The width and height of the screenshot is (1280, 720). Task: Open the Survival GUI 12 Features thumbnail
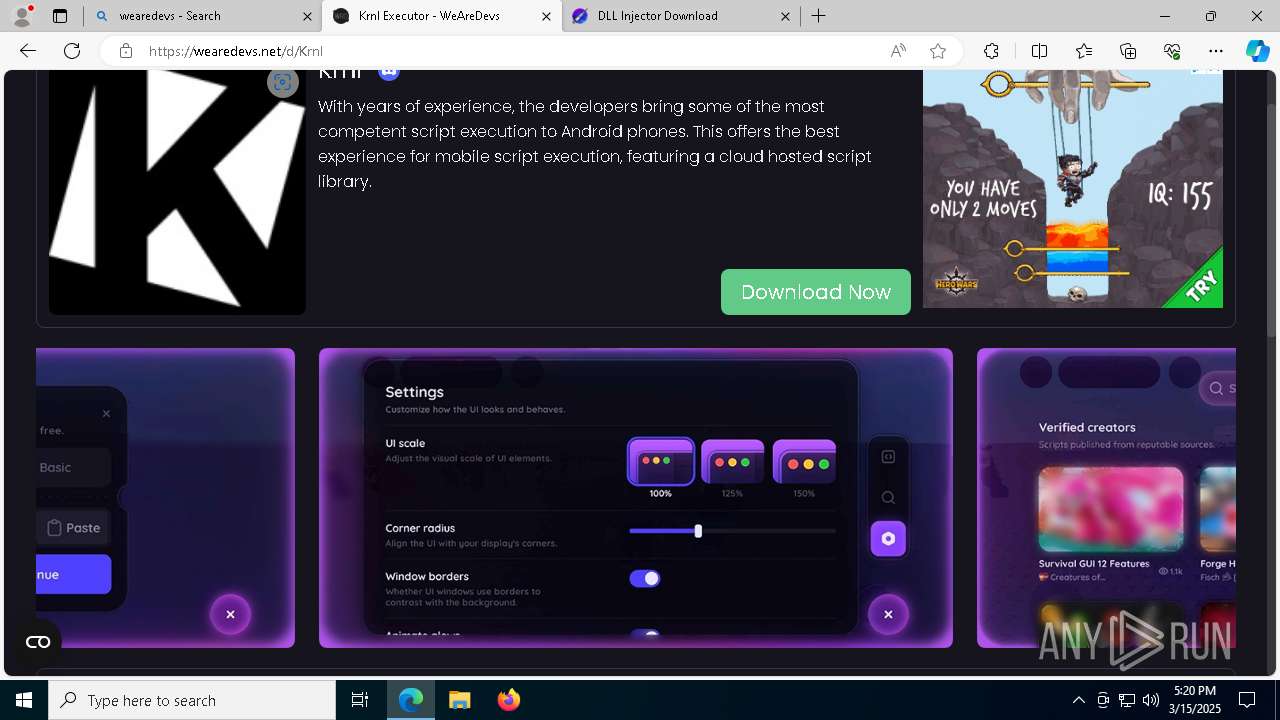click(1110, 509)
